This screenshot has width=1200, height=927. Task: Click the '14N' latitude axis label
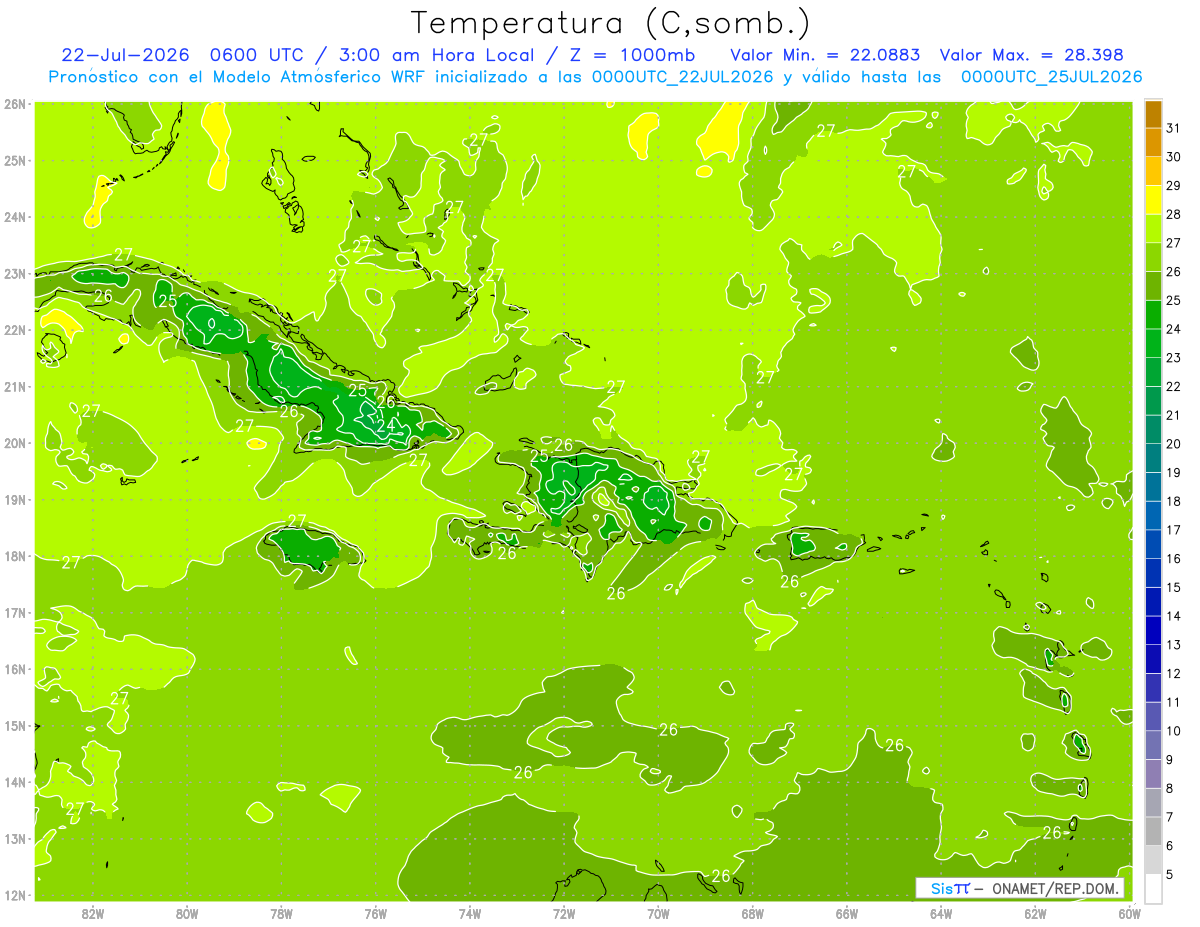[x=15, y=782]
